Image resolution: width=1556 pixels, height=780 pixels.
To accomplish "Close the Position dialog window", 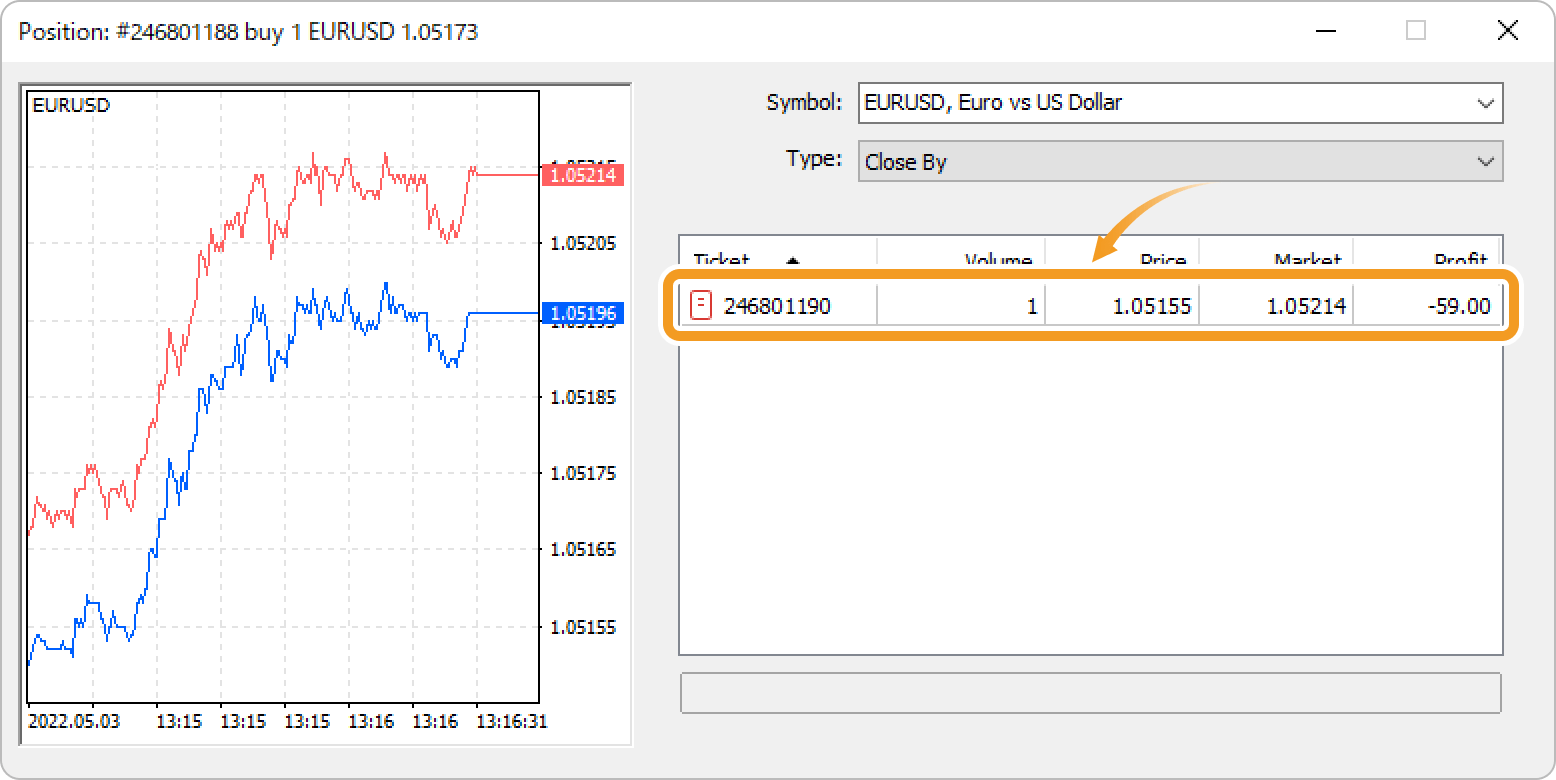I will pos(1507,31).
